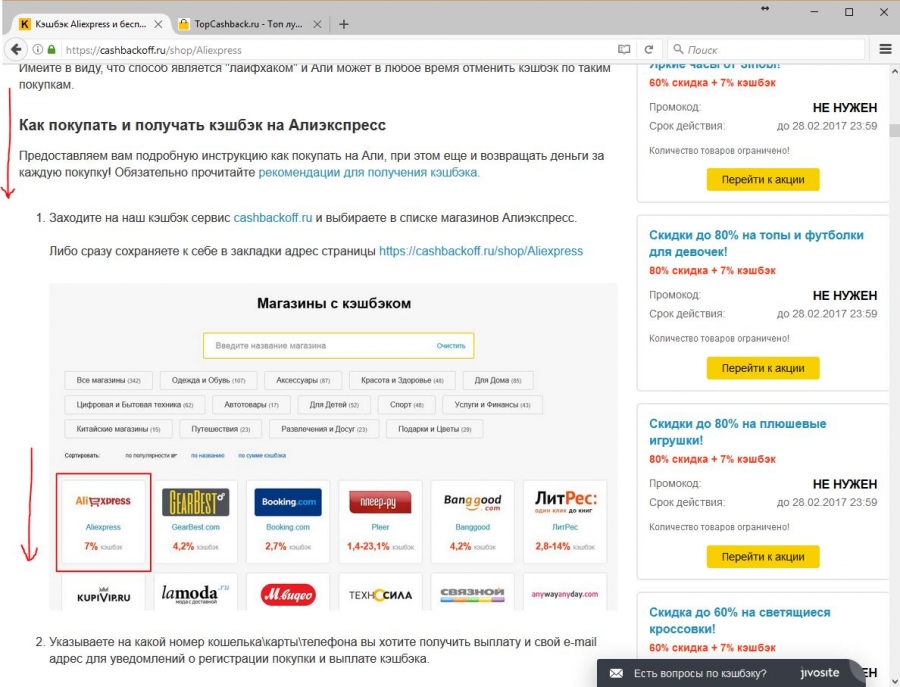Screen dimensions: 900x687
Task: Pick Услуги и Финансы category
Action: [x=492, y=405]
